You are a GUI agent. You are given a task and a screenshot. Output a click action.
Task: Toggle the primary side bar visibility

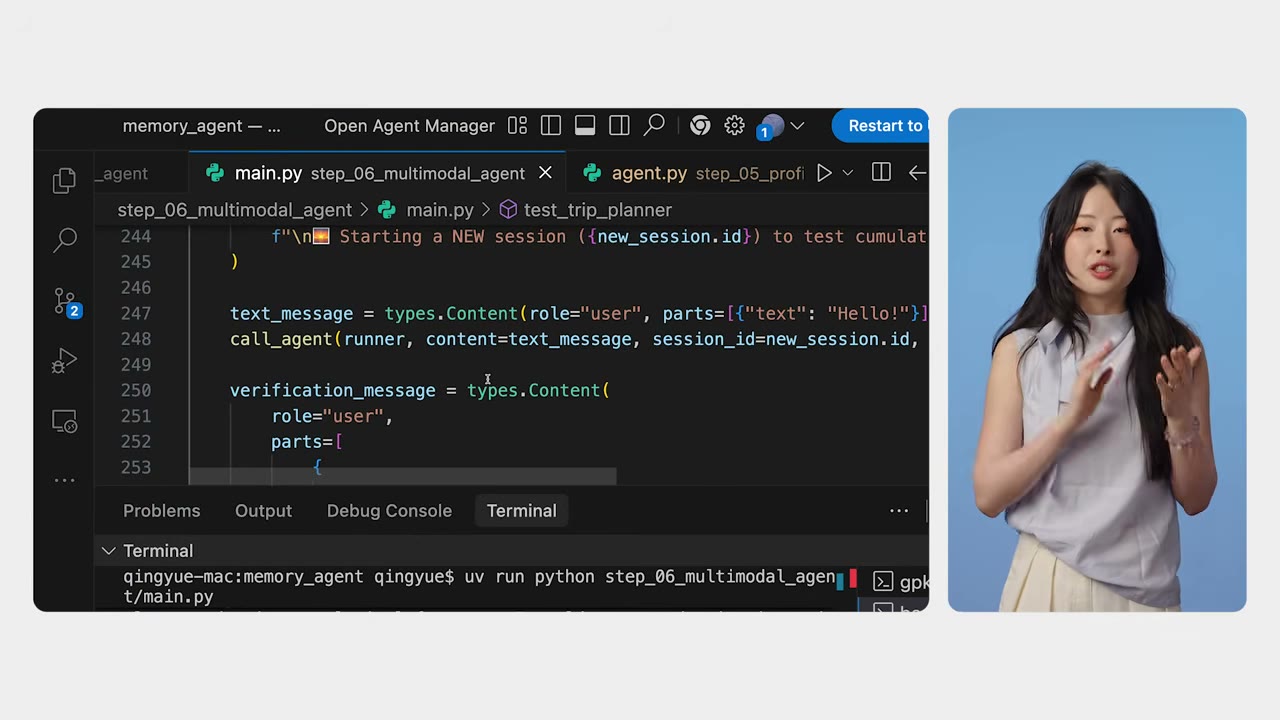pos(551,126)
